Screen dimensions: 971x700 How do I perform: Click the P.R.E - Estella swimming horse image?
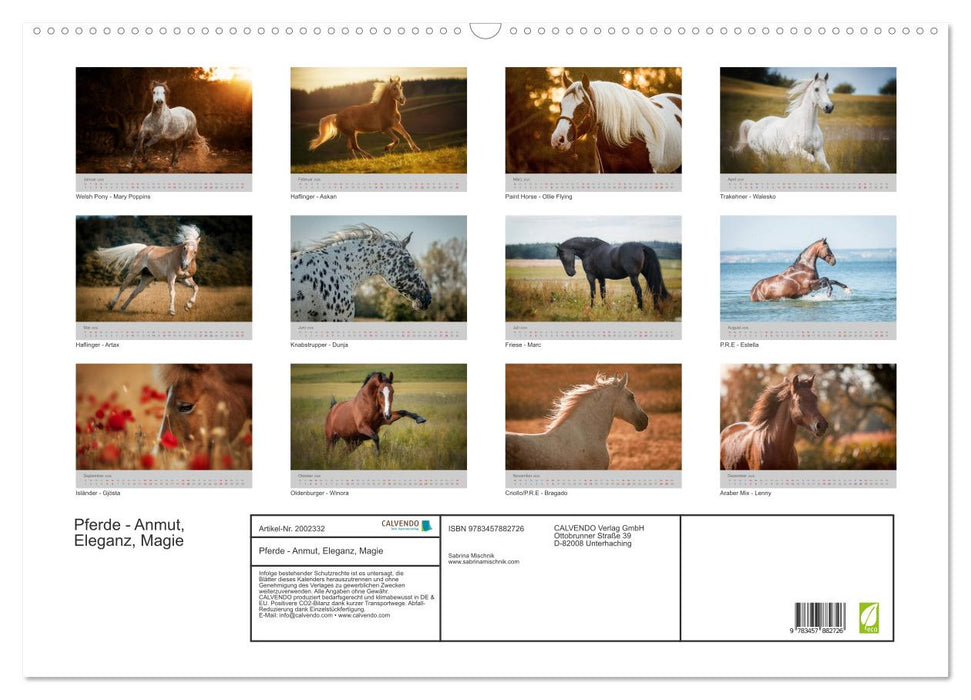point(806,267)
